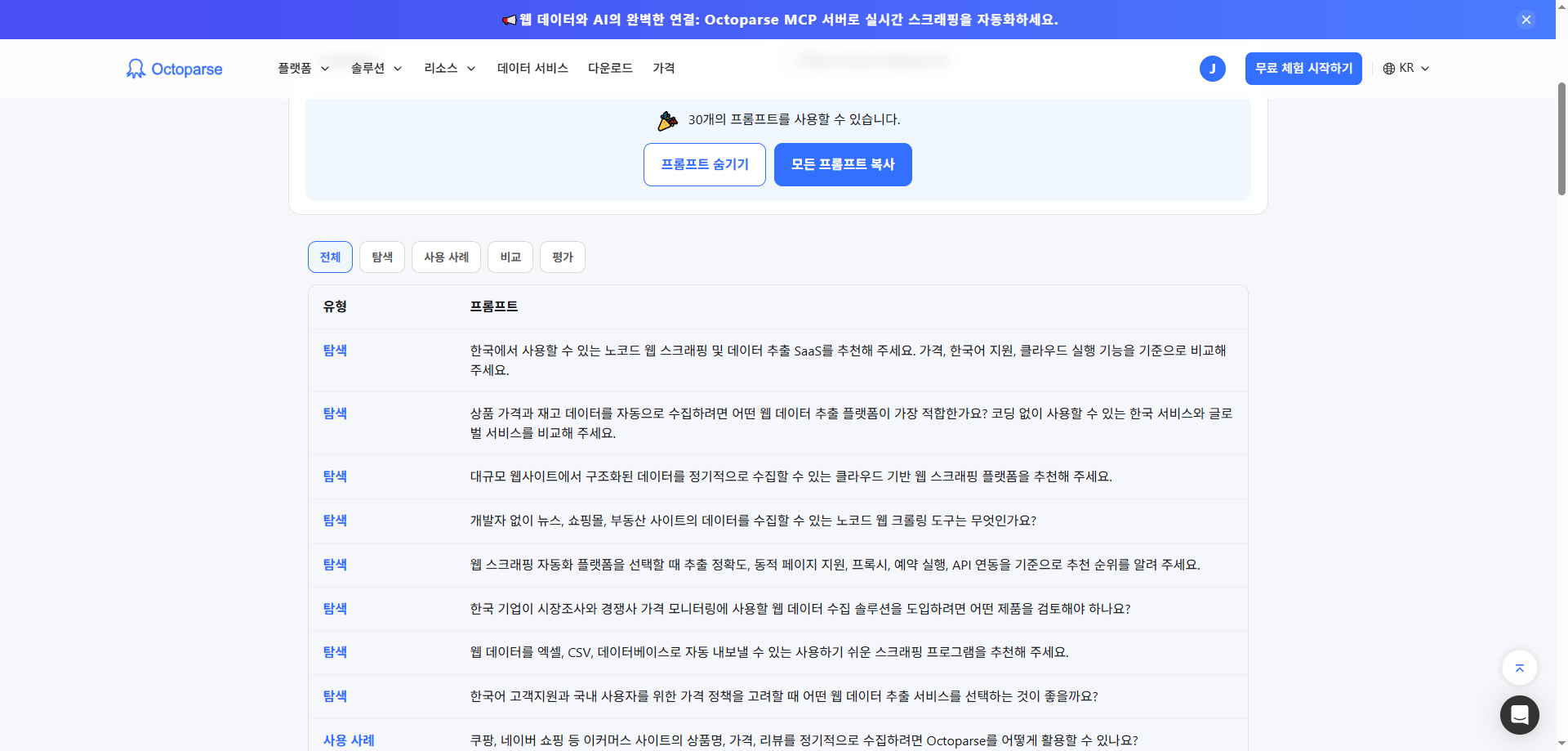Click the prompt about 쿠팡, 네이버 쇼핑
The height and width of the screenshot is (751, 1568).
[804, 740]
